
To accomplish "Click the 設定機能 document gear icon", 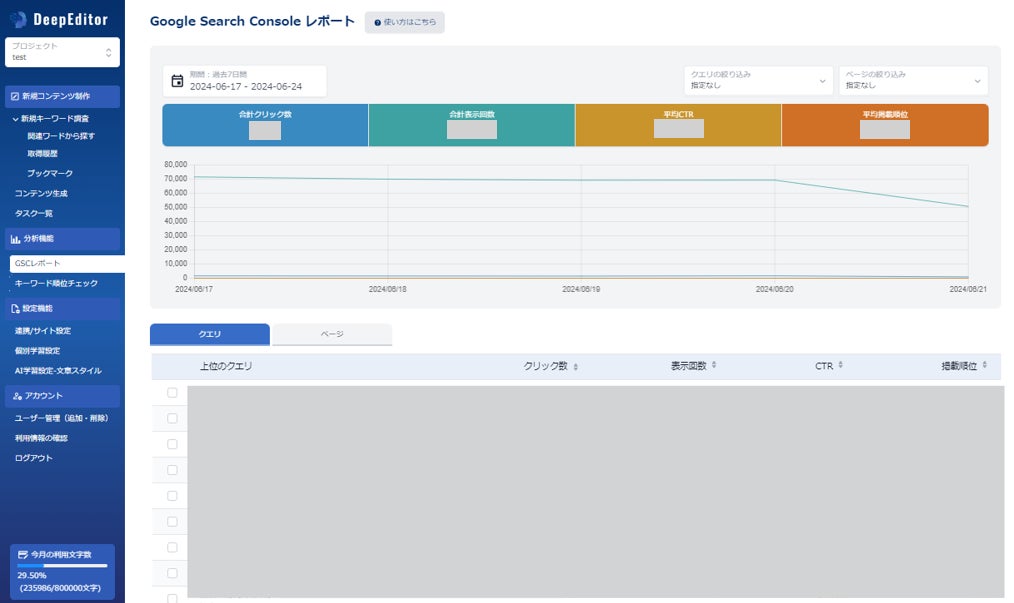I will [x=15, y=309].
